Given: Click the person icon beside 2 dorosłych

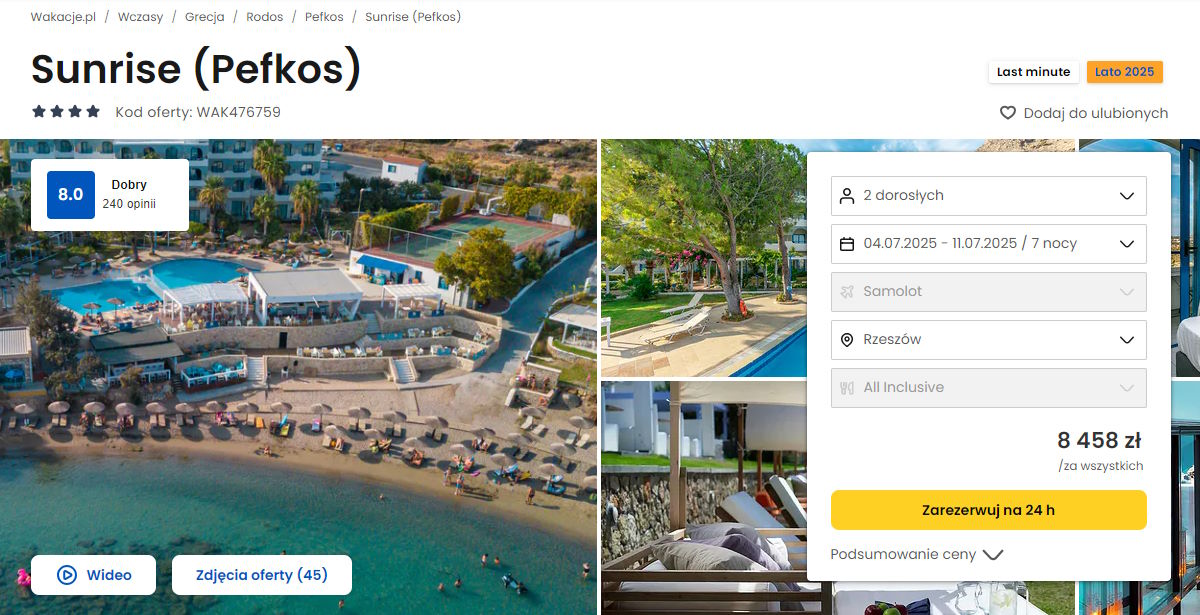Looking at the screenshot, I should (847, 195).
